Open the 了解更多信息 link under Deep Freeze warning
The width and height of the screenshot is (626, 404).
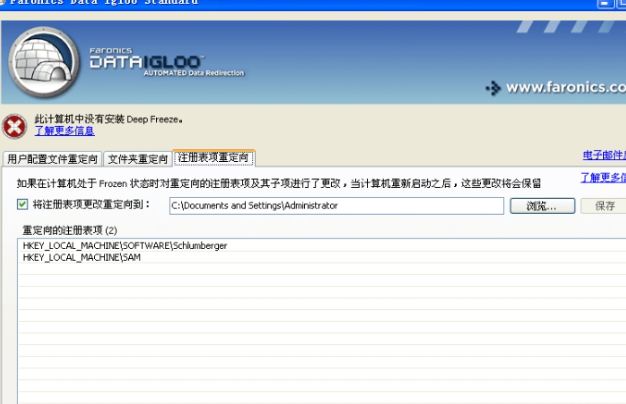coord(65,131)
